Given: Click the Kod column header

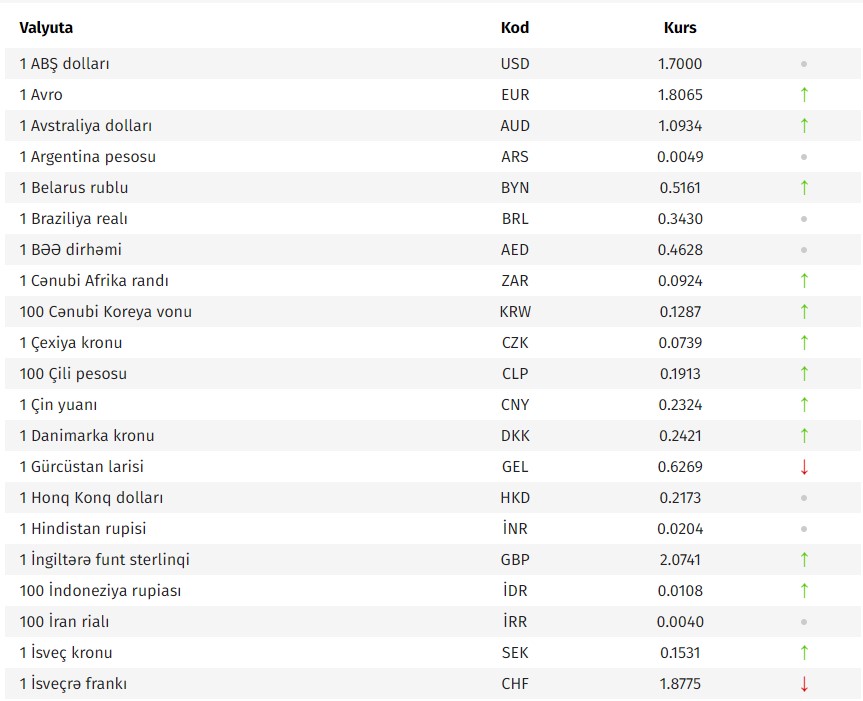Looking at the screenshot, I should pyautogui.click(x=515, y=28).
